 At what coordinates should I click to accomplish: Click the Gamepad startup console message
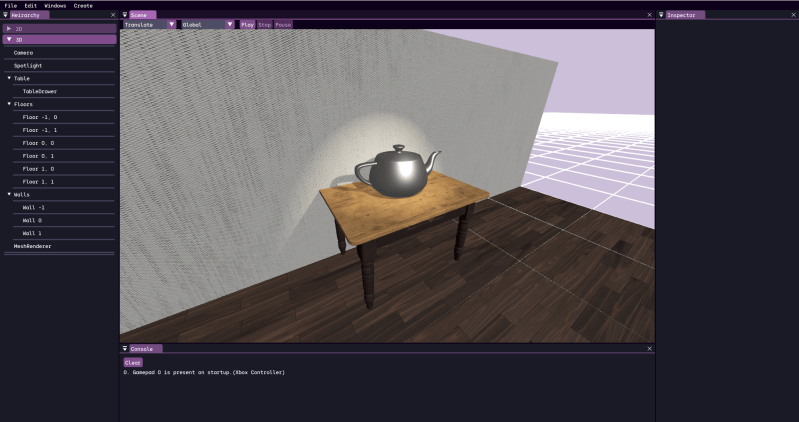(204, 373)
